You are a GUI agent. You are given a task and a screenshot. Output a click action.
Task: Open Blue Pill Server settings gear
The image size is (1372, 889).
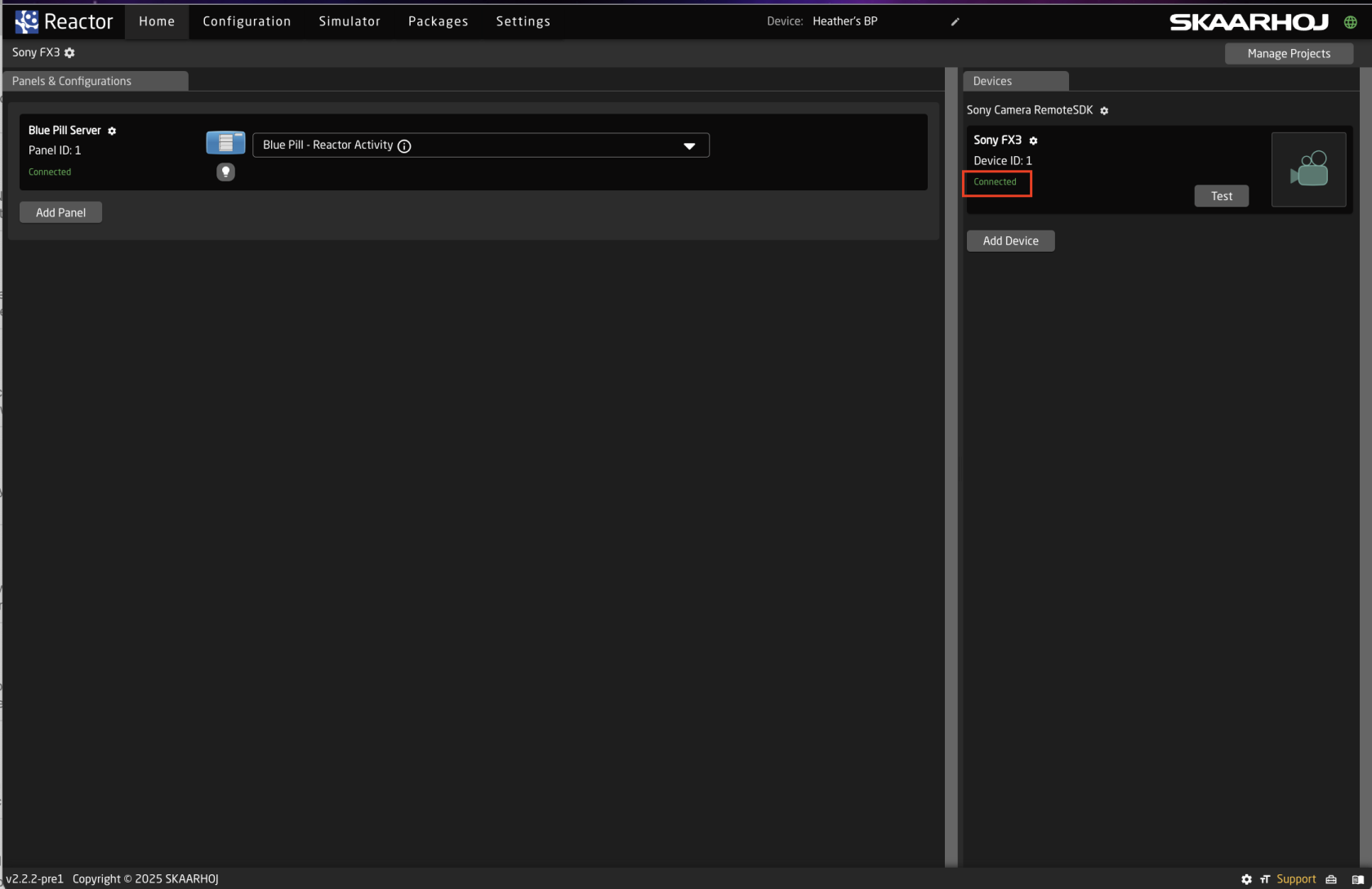click(x=112, y=131)
